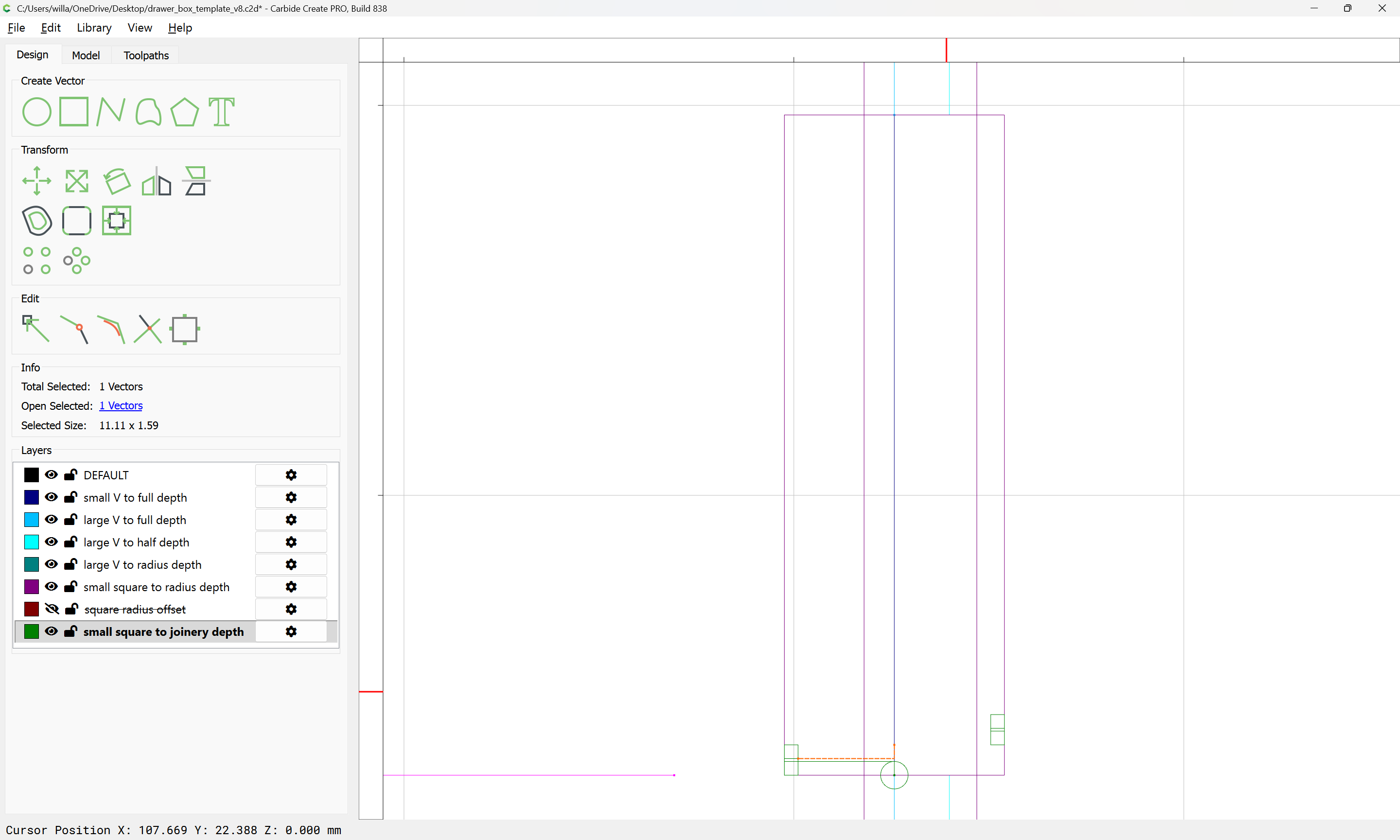
Task: Click the purple small square to radius depth swatch
Action: click(x=32, y=586)
